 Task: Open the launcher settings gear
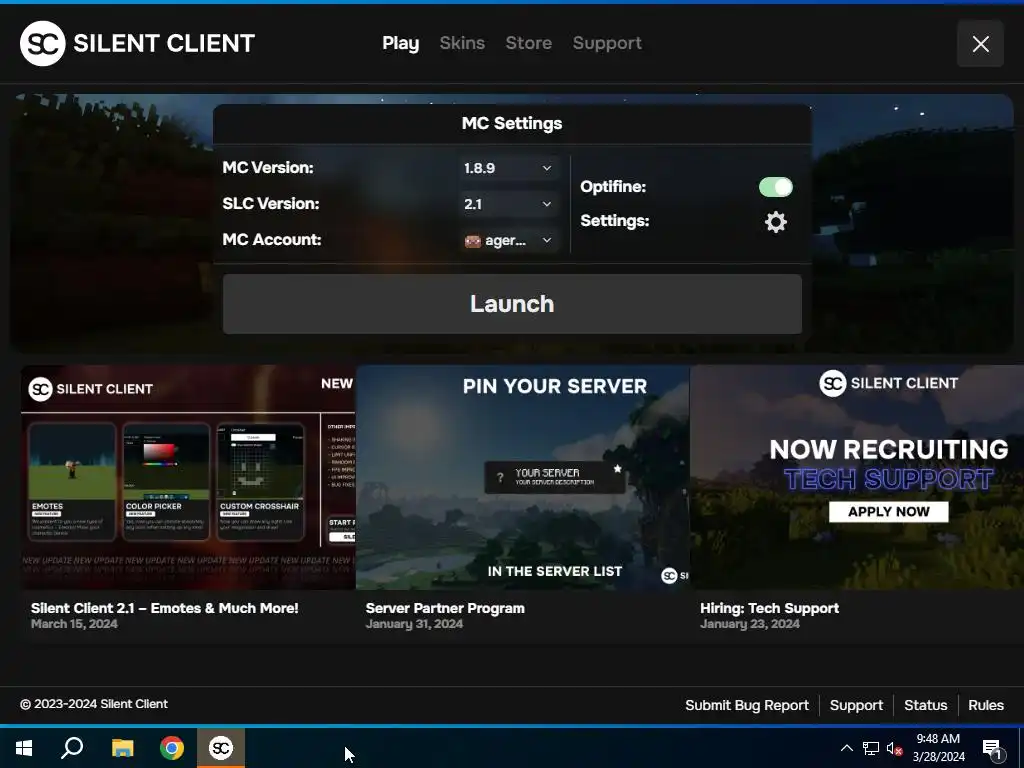tap(775, 222)
